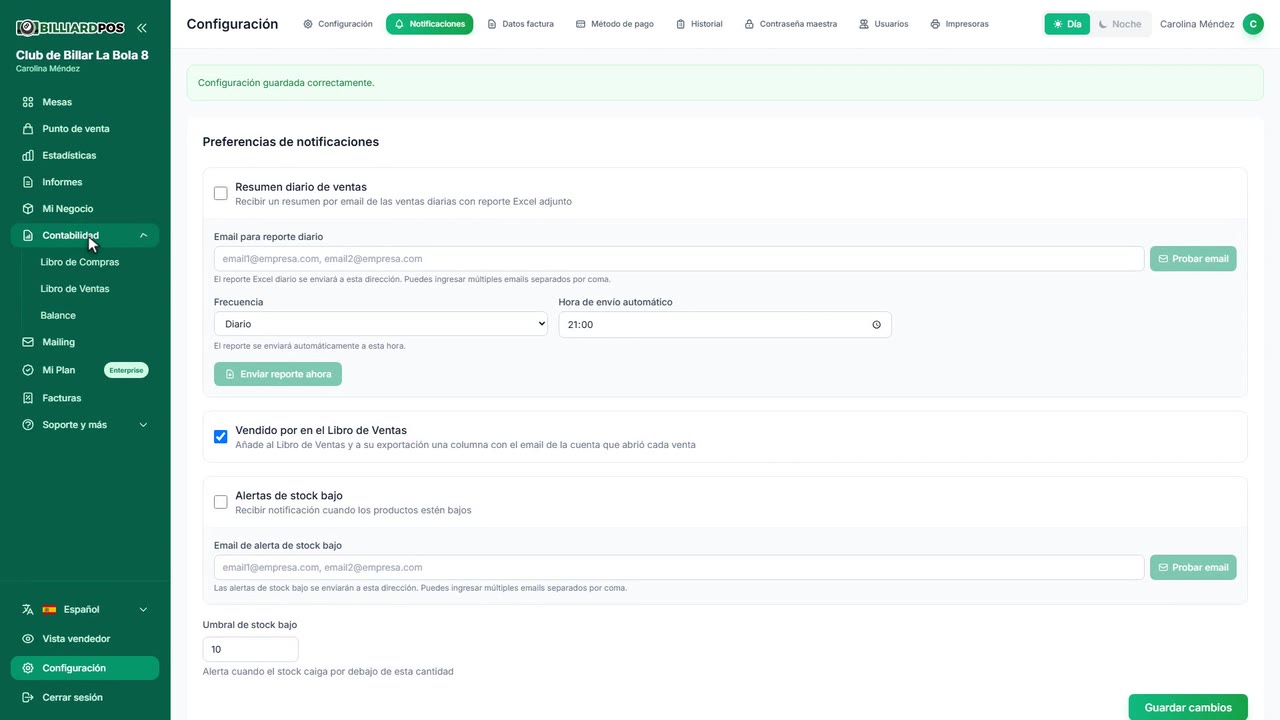Viewport: 1280px width, 720px height.
Task: Click Probar email for stock bajo alert
Action: tap(1193, 568)
